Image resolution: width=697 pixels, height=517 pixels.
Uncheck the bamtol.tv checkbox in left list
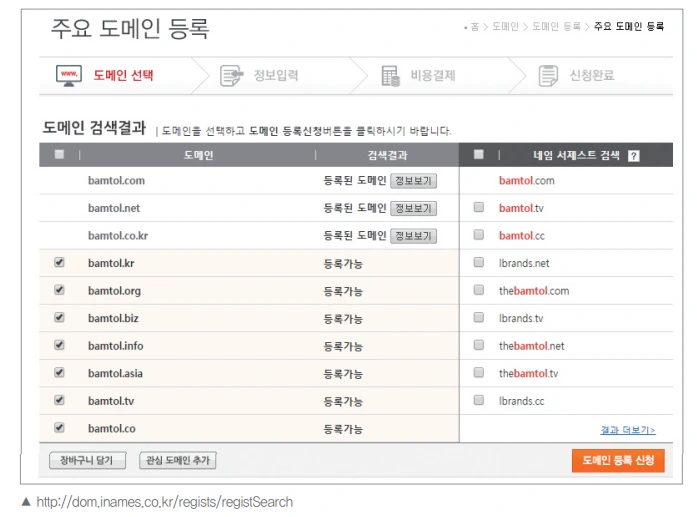tap(59, 400)
